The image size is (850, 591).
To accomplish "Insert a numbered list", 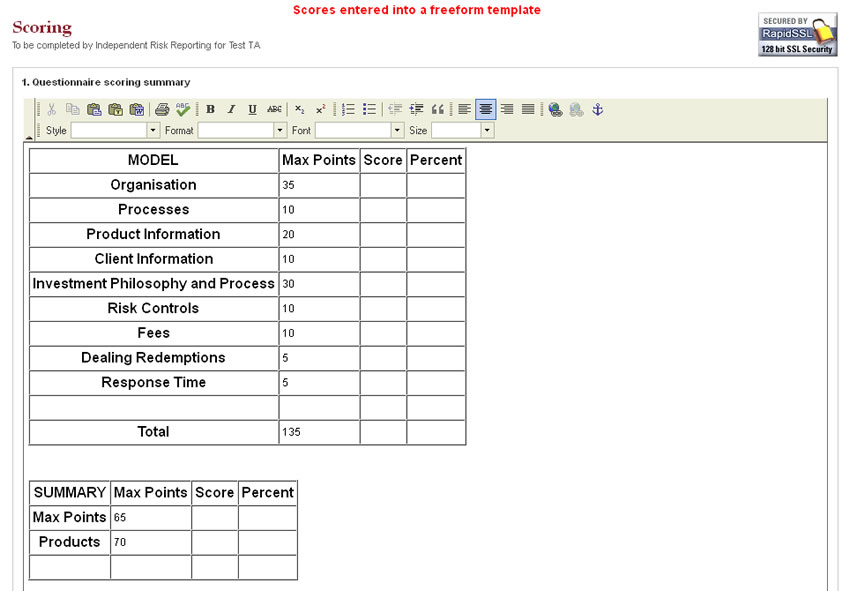I will (x=348, y=110).
